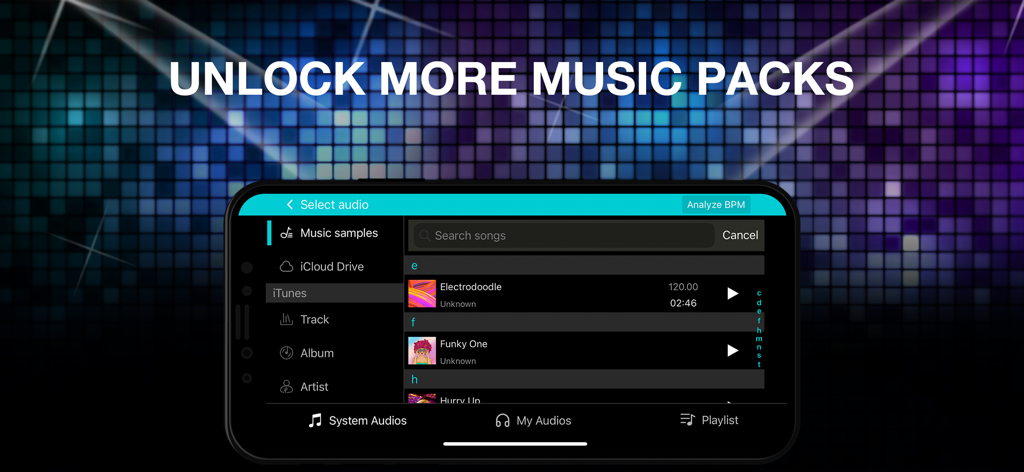Click the 120.00 BPM value
The height and width of the screenshot is (472, 1024).
683,287
